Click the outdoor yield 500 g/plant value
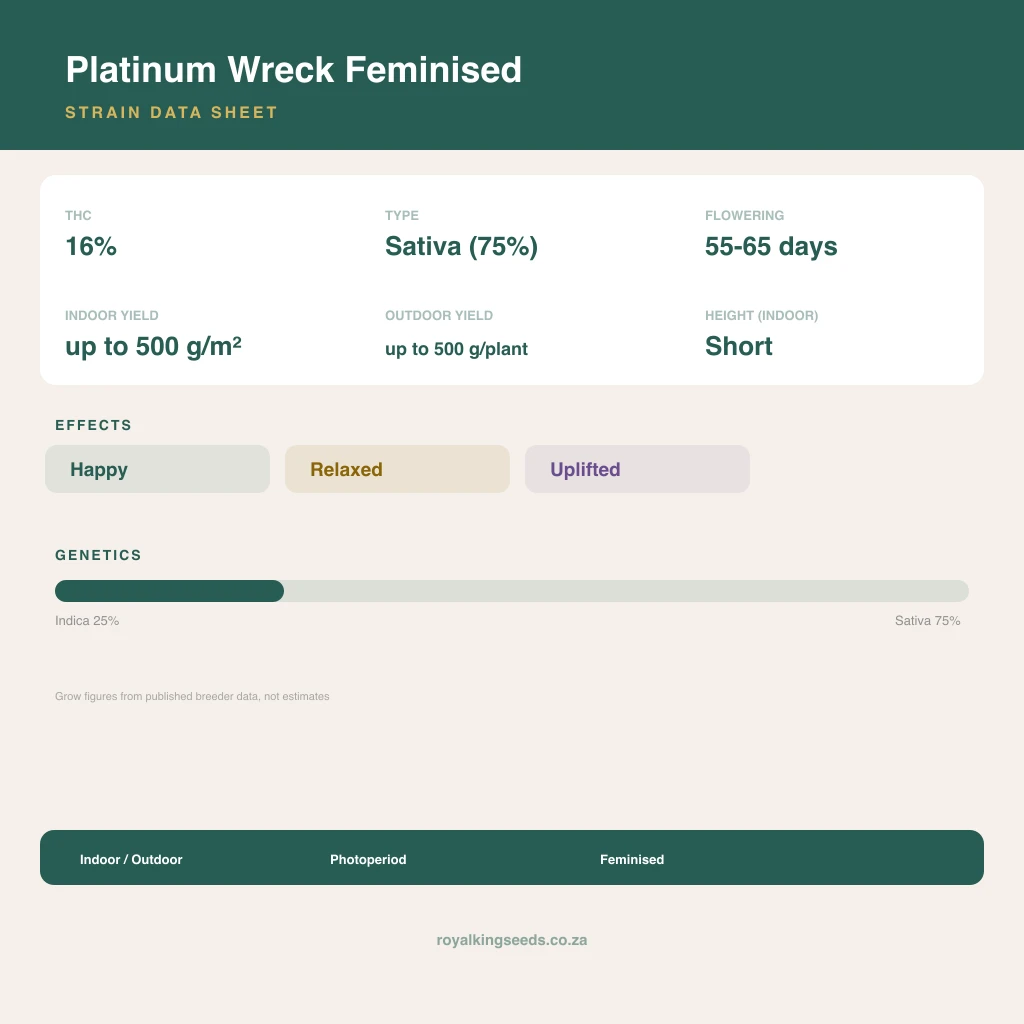1024x1024 pixels. [x=456, y=349]
